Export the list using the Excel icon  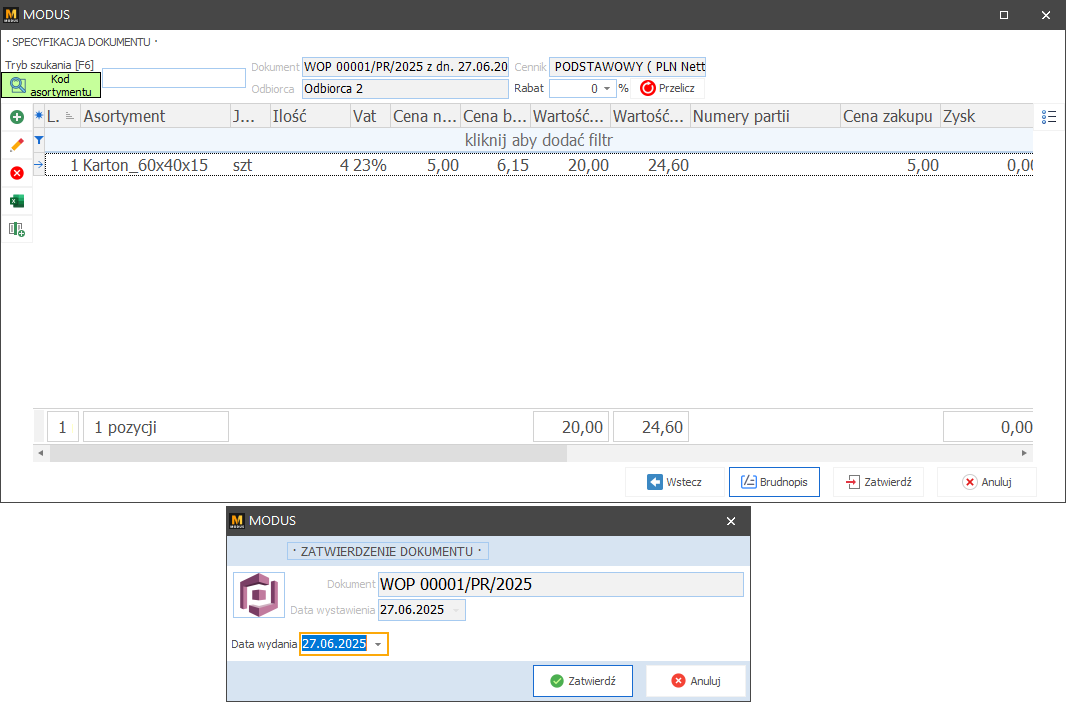pyautogui.click(x=16, y=201)
